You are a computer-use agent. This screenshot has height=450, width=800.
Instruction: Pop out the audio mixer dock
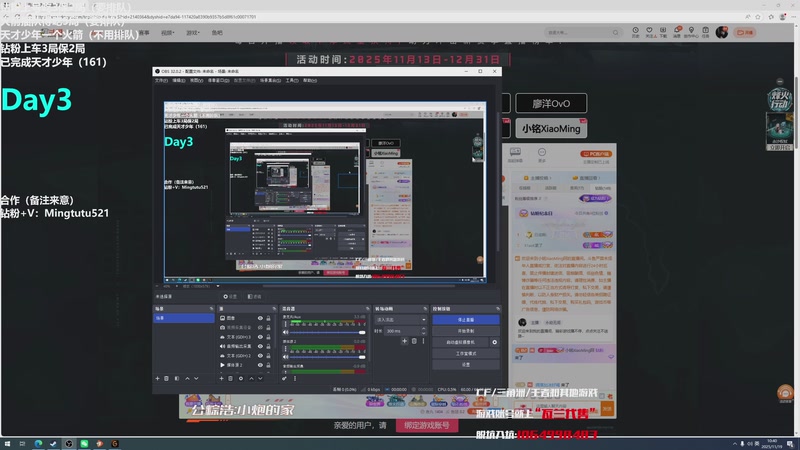(367, 309)
